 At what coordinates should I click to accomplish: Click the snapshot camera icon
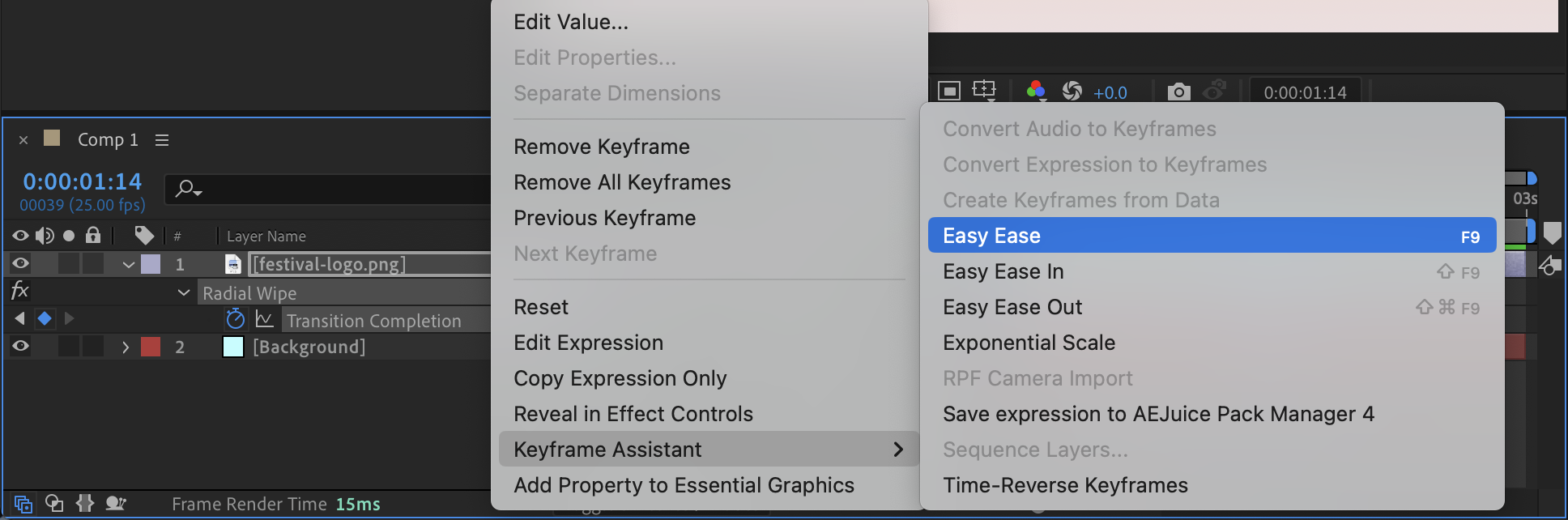click(x=1179, y=92)
